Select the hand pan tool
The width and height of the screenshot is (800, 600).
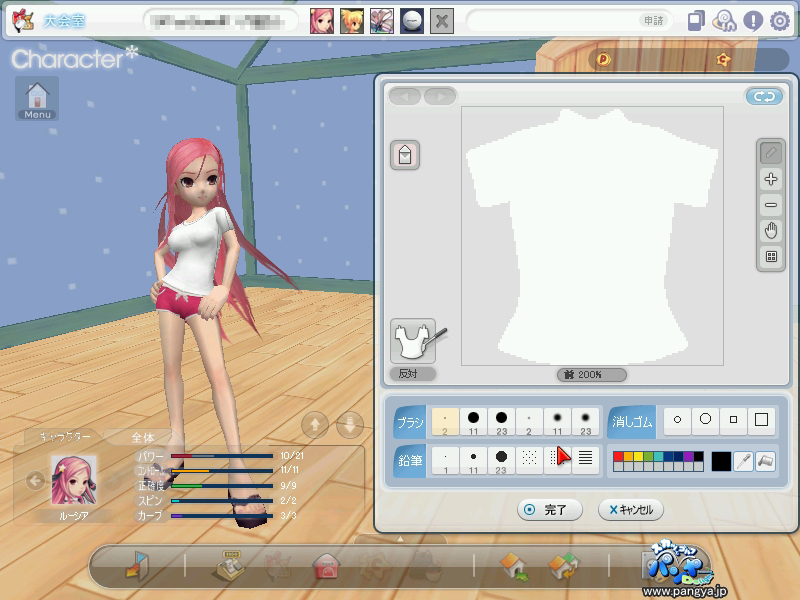pyautogui.click(x=771, y=231)
